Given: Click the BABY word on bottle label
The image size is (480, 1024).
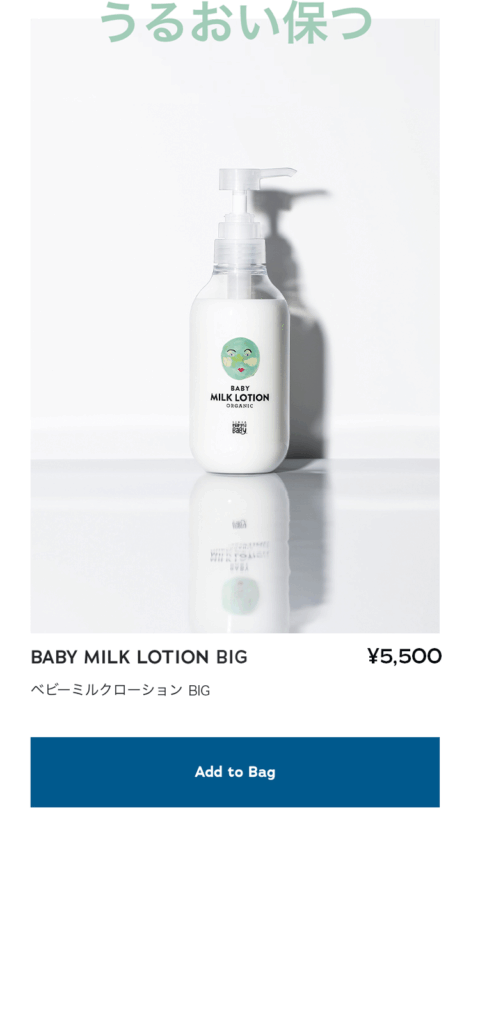Looking at the screenshot, I should [x=240, y=387].
